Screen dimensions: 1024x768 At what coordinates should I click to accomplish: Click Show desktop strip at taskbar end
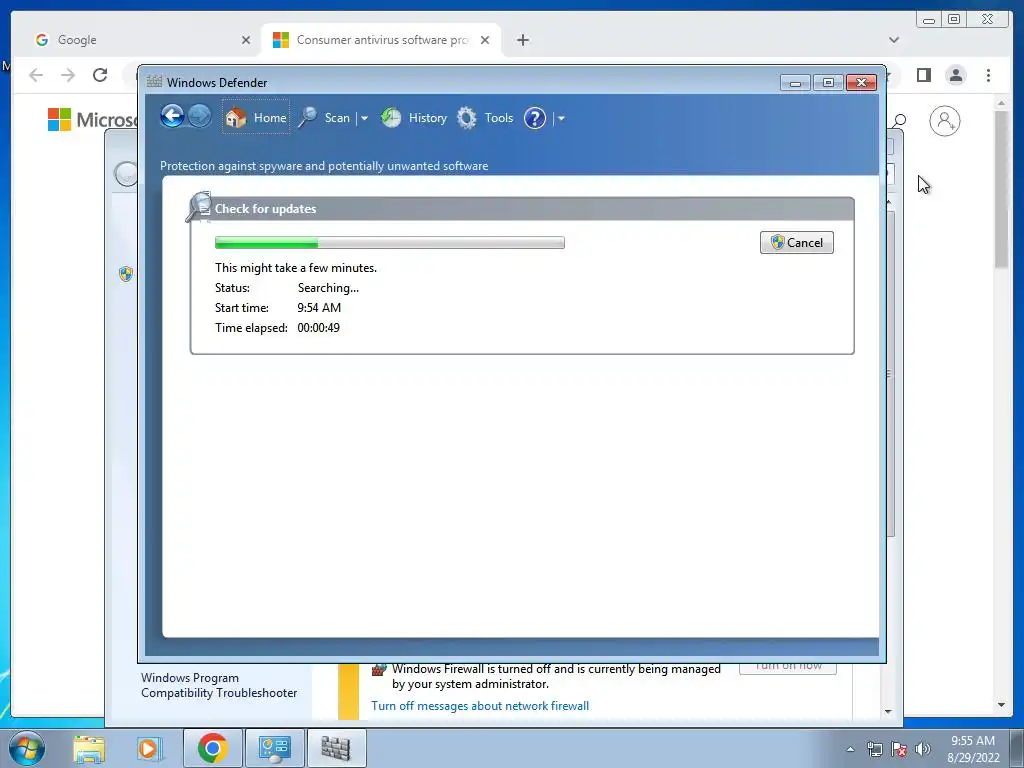pos(1017,748)
